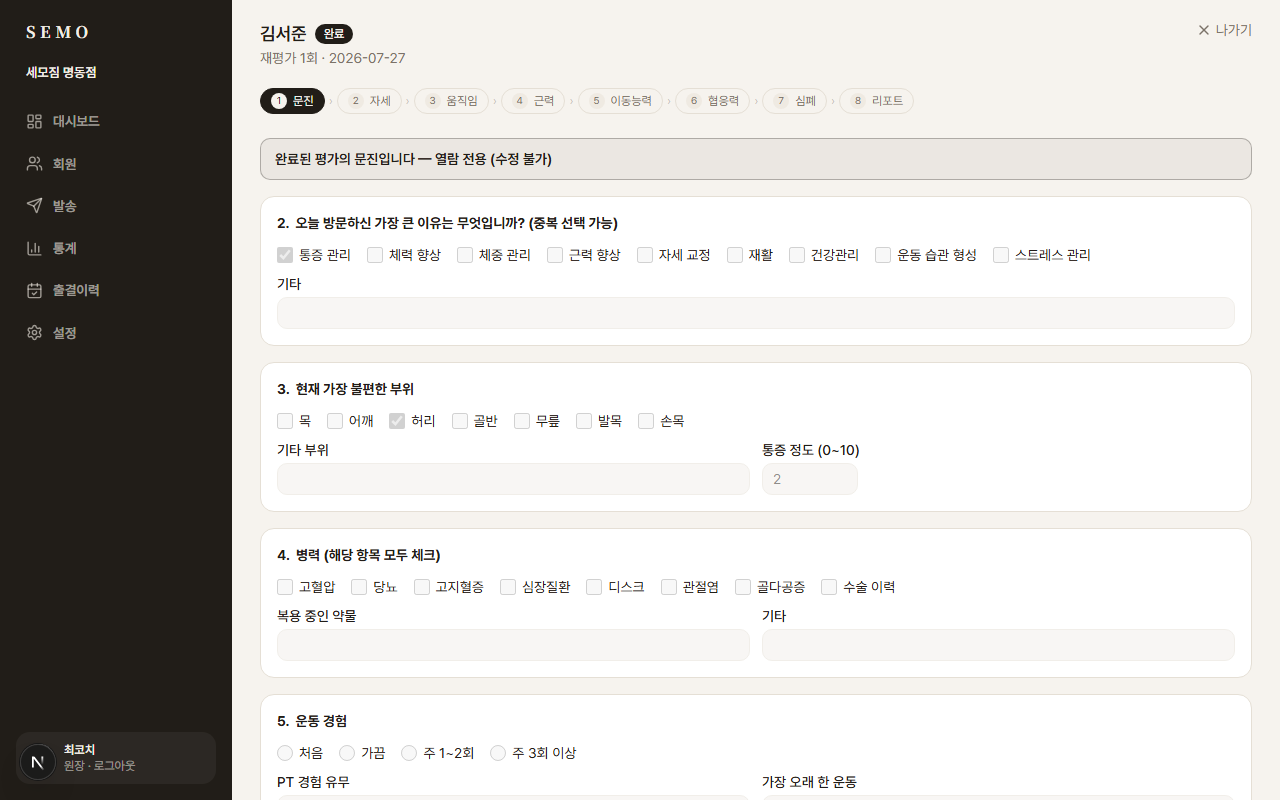Check the 고지혈증 checkbox

[422, 587]
